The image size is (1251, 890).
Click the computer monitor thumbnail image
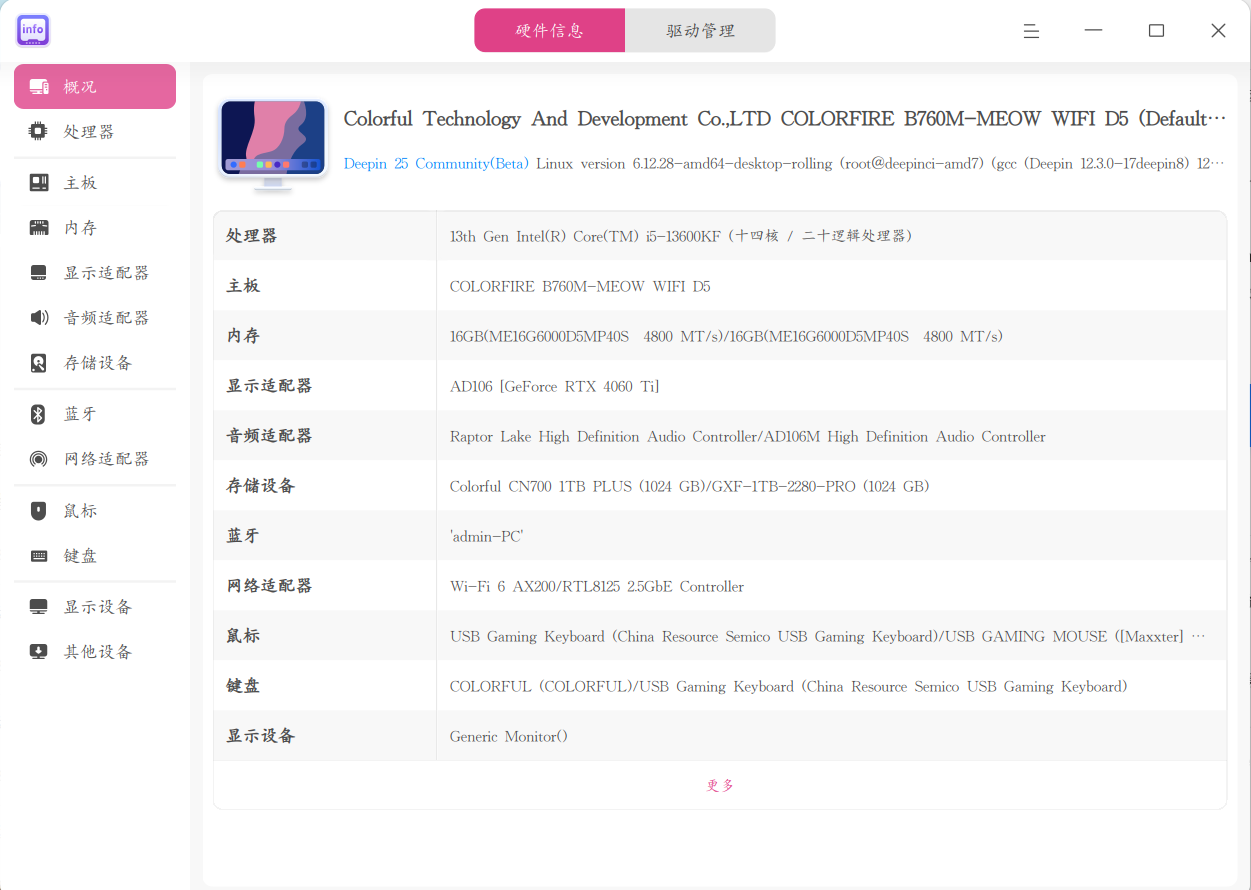click(273, 145)
